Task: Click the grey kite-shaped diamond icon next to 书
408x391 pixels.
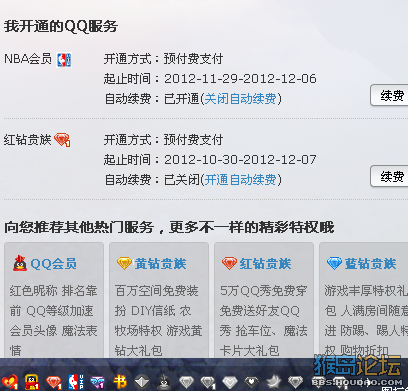Action: point(142,382)
